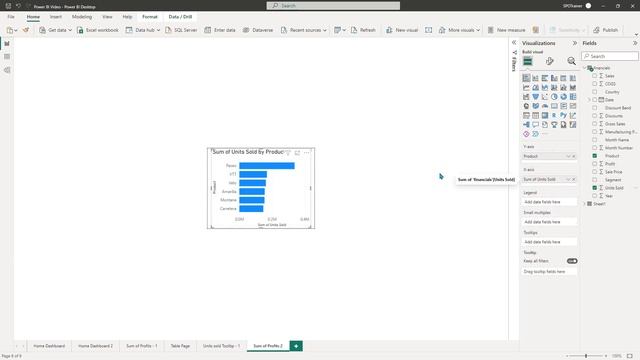The width and height of the screenshot is (640, 360).
Task: Check the Year field checkbox
Action: [x=595, y=196]
